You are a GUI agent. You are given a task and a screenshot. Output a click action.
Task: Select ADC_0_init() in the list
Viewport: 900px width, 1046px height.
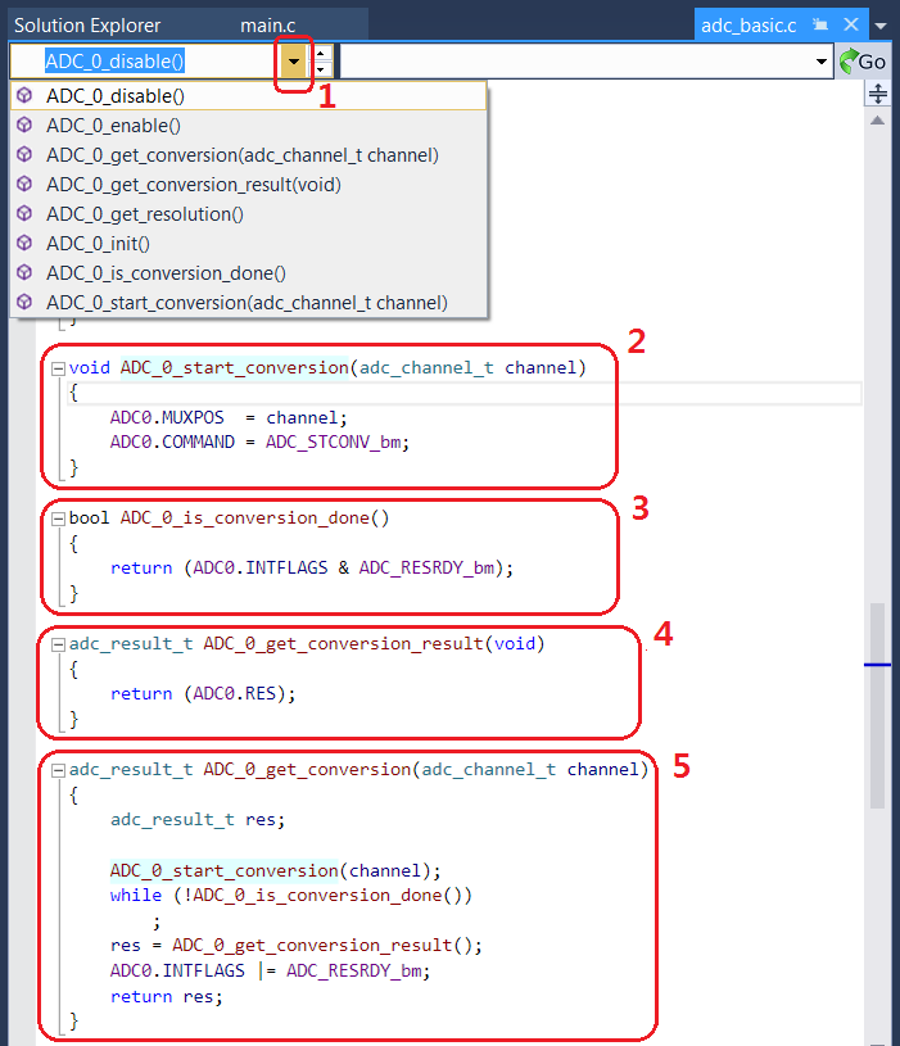[248, 243]
